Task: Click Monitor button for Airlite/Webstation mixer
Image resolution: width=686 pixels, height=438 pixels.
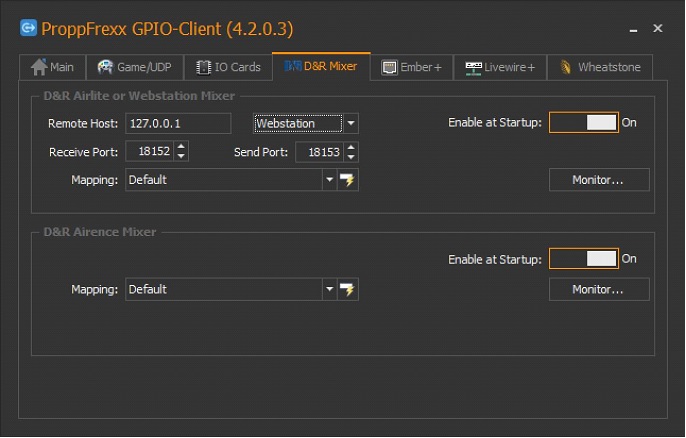Action: click(598, 180)
